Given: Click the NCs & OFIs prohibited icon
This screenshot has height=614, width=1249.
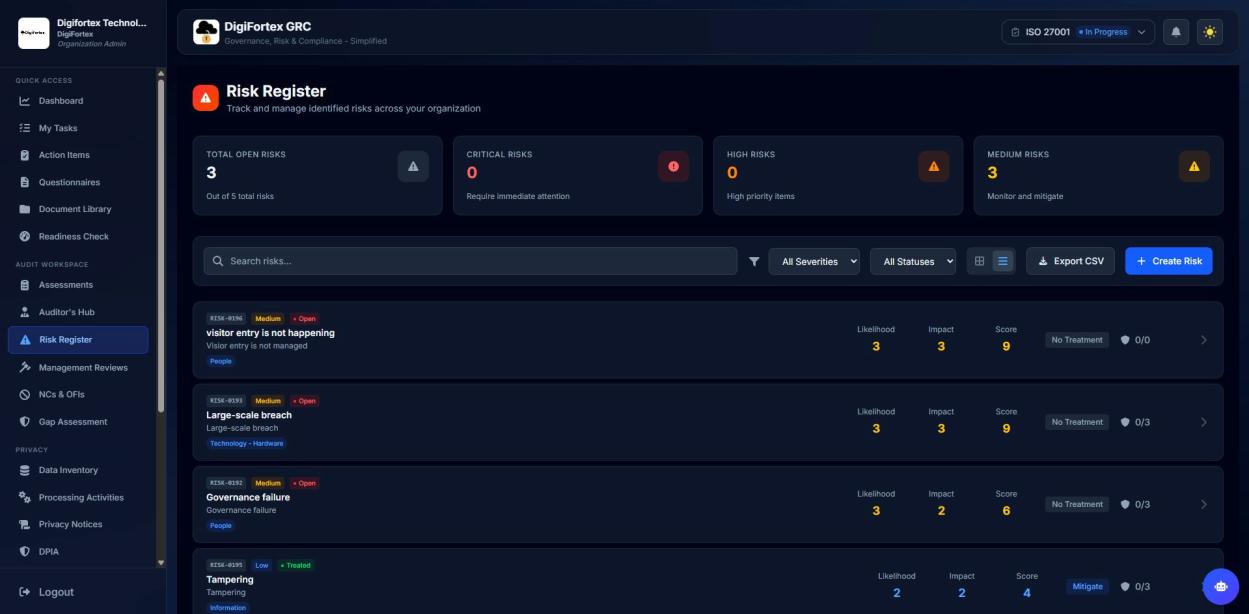Looking at the screenshot, I should (x=25, y=394).
